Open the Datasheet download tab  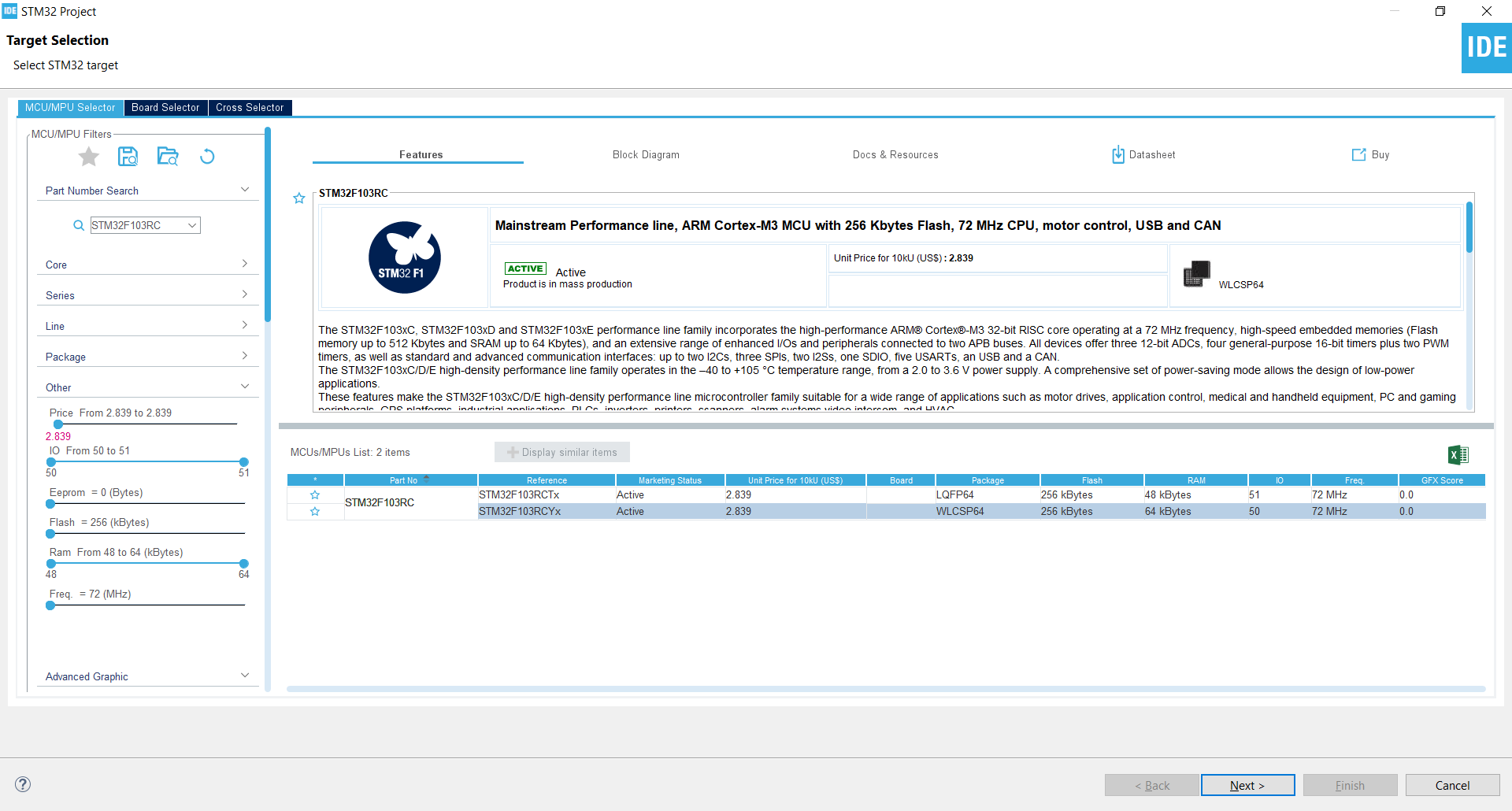[x=1143, y=155]
